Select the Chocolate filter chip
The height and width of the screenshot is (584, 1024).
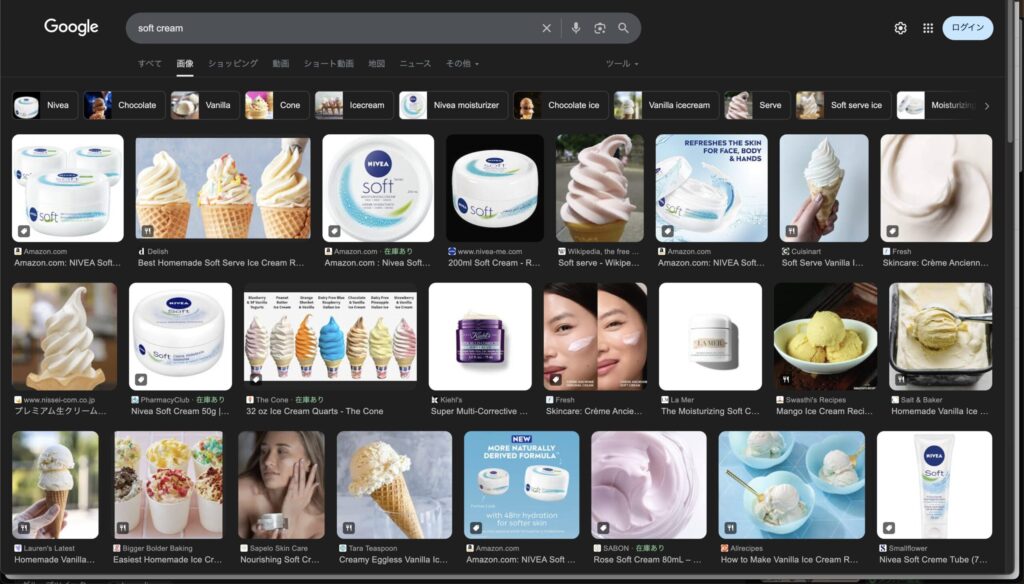[x=124, y=105]
